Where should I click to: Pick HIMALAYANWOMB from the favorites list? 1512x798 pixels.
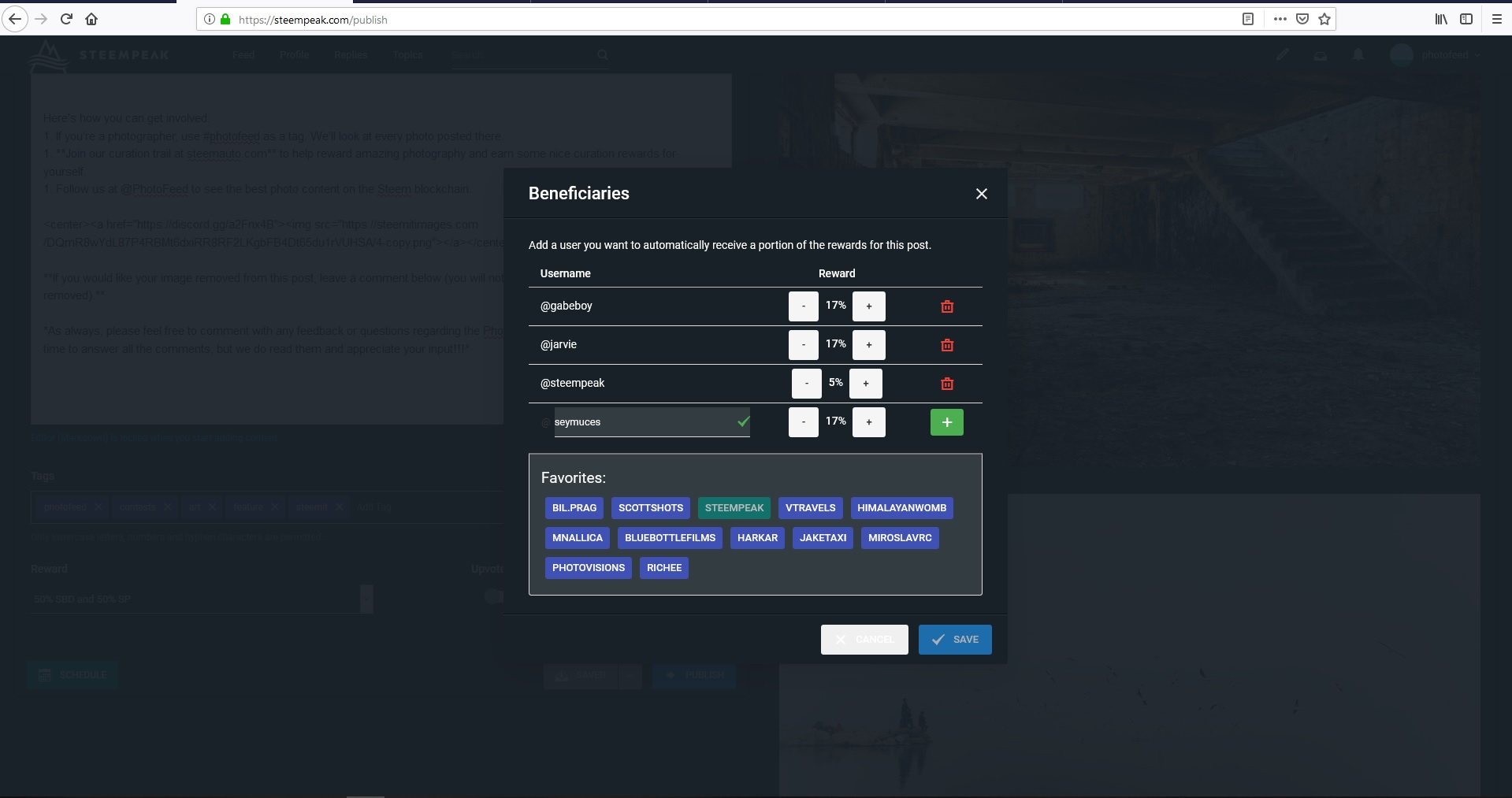[901, 508]
